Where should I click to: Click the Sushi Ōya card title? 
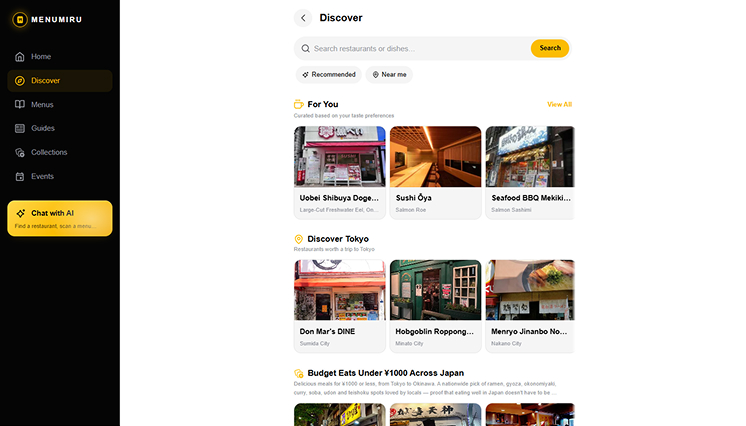tap(413, 198)
